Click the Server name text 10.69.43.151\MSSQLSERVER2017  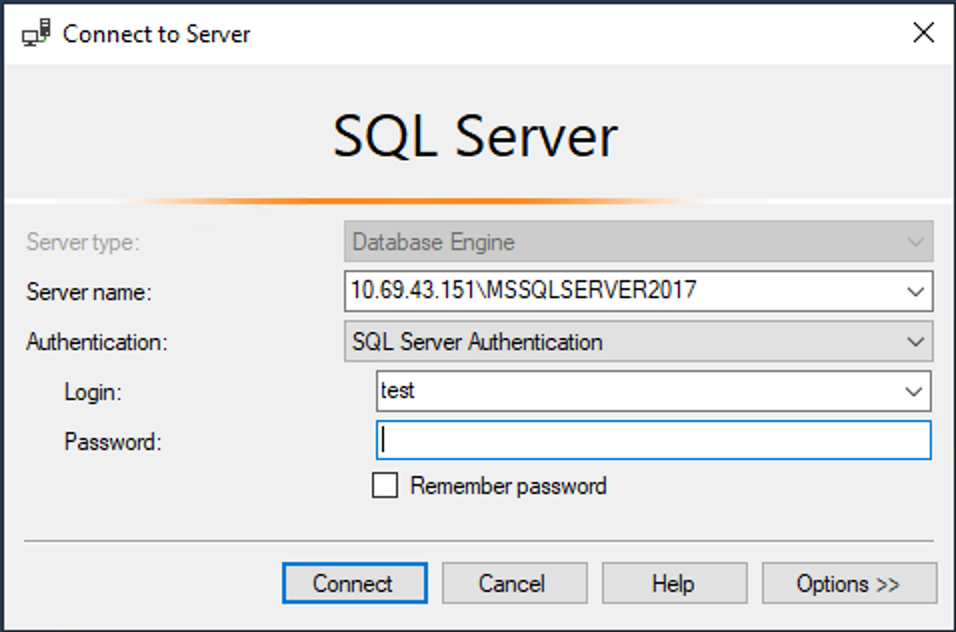point(524,291)
